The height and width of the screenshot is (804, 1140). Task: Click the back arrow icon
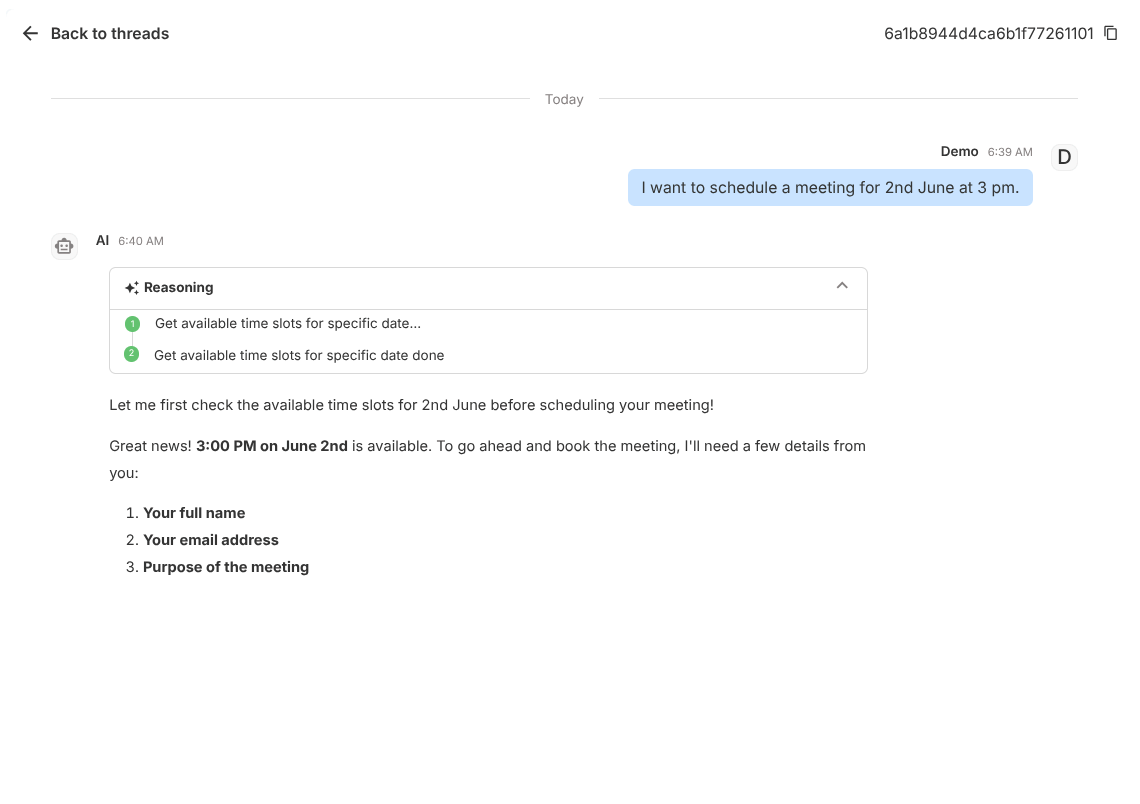tap(30, 33)
